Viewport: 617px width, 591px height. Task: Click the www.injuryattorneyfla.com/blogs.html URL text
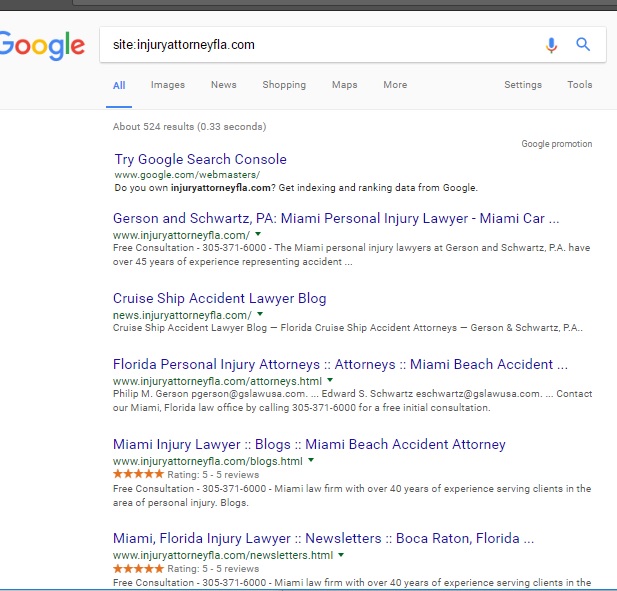pyautogui.click(x=208, y=461)
